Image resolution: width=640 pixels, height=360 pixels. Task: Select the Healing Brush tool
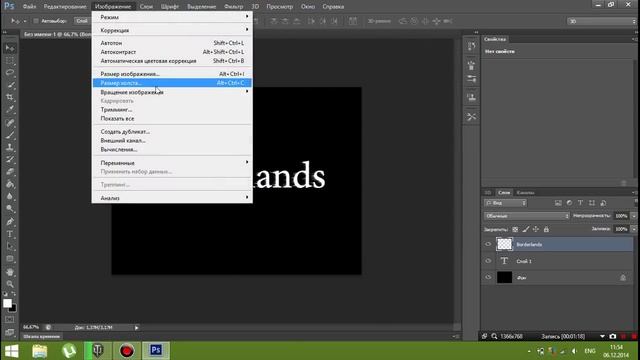point(10,123)
